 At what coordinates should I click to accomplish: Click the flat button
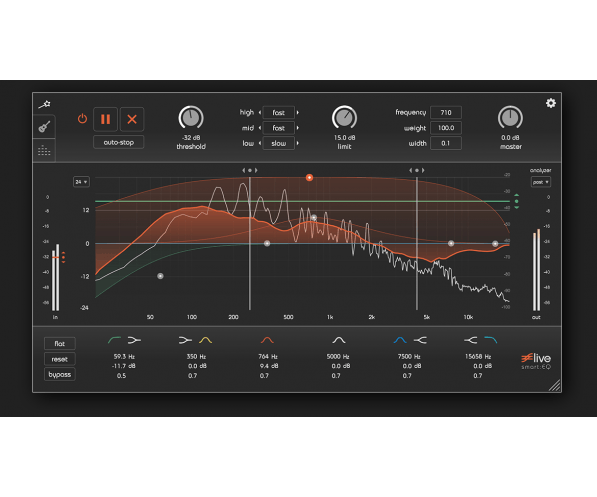click(60, 344)
